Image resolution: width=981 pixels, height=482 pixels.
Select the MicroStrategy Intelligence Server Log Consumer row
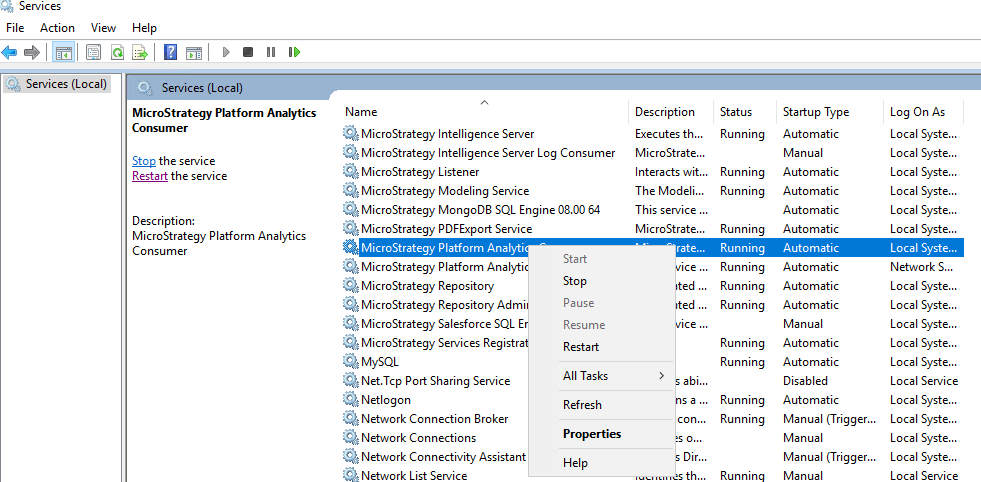(653, 153)
